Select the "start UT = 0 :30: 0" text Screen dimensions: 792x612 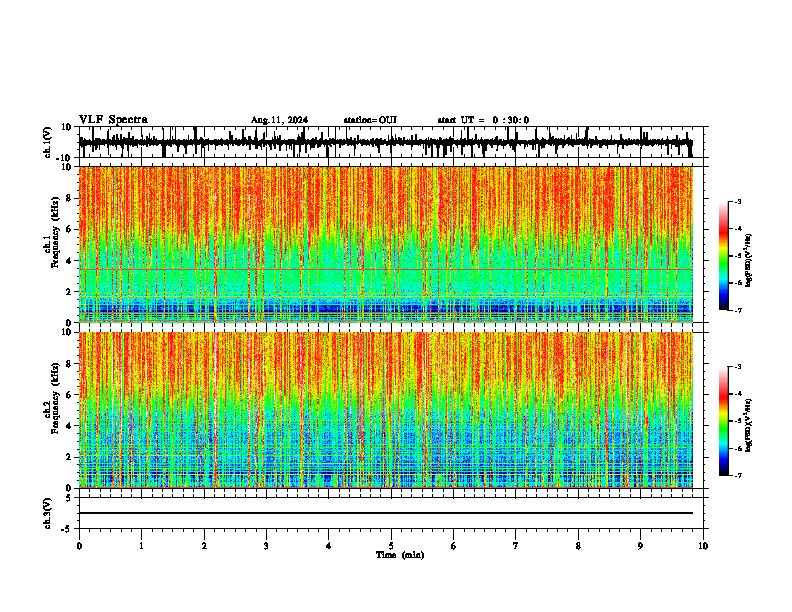point(483,120)
